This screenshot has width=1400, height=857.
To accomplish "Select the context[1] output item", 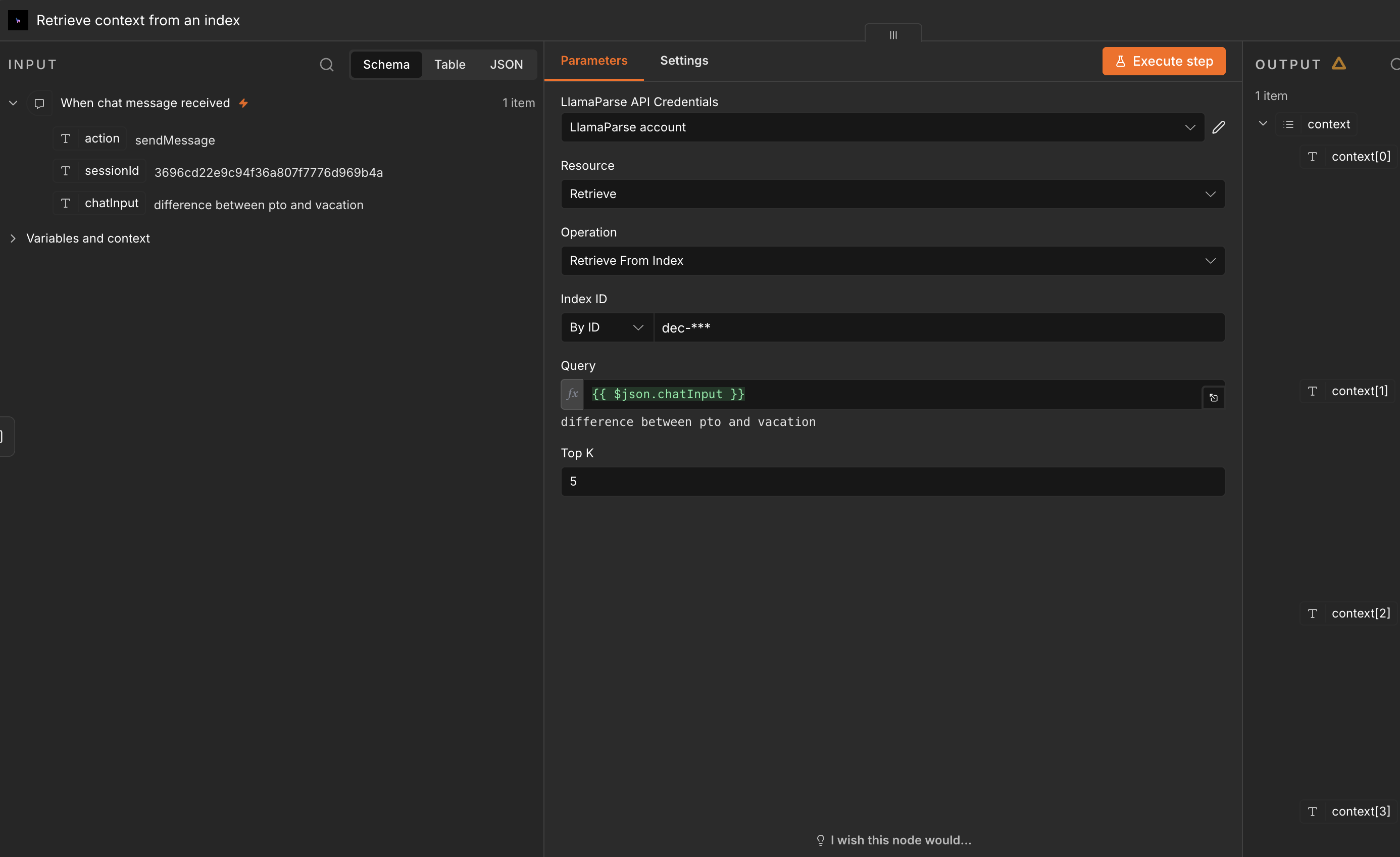I will point(1347,392).
